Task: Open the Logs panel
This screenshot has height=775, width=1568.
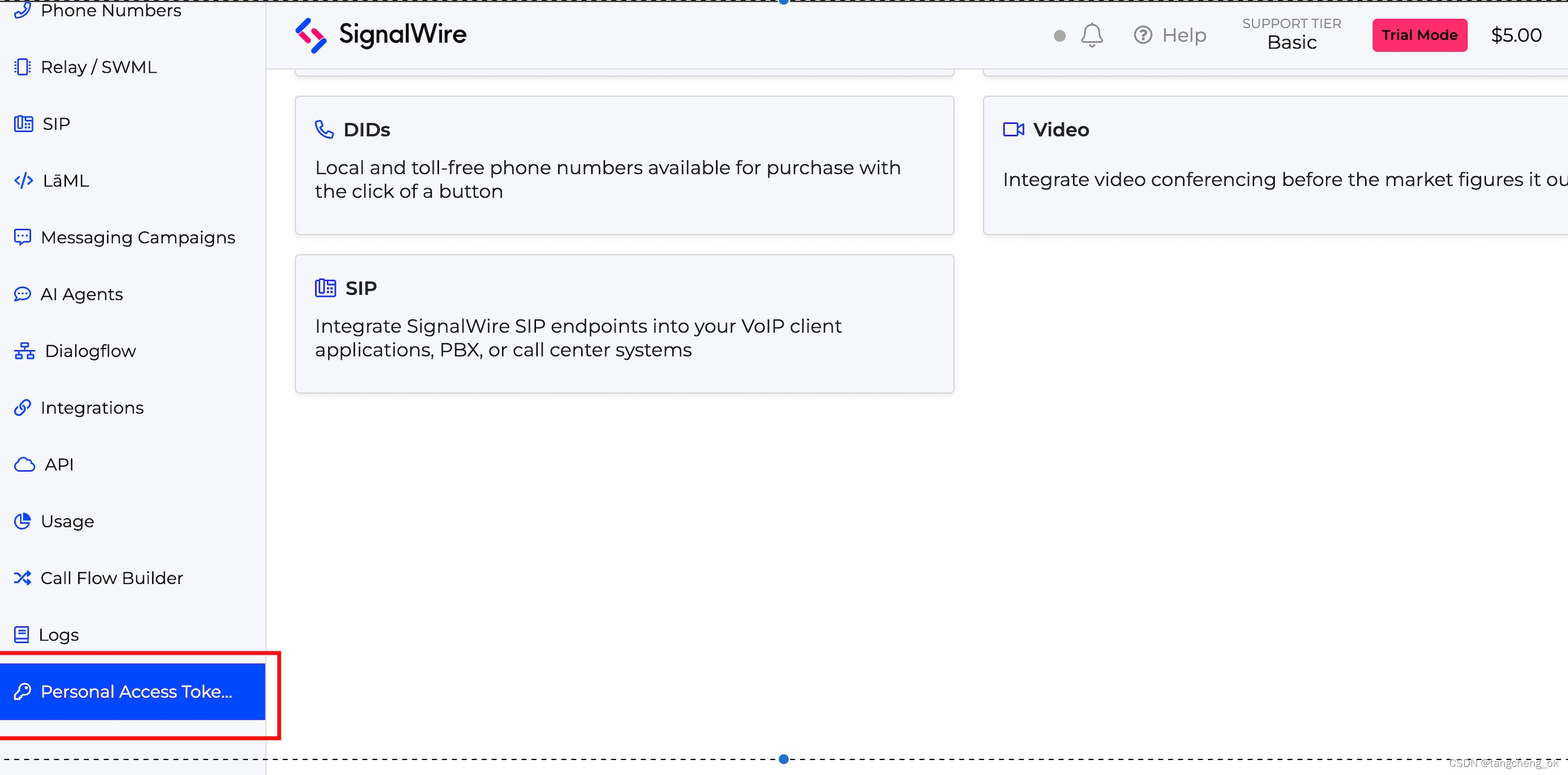Action: 58,634
